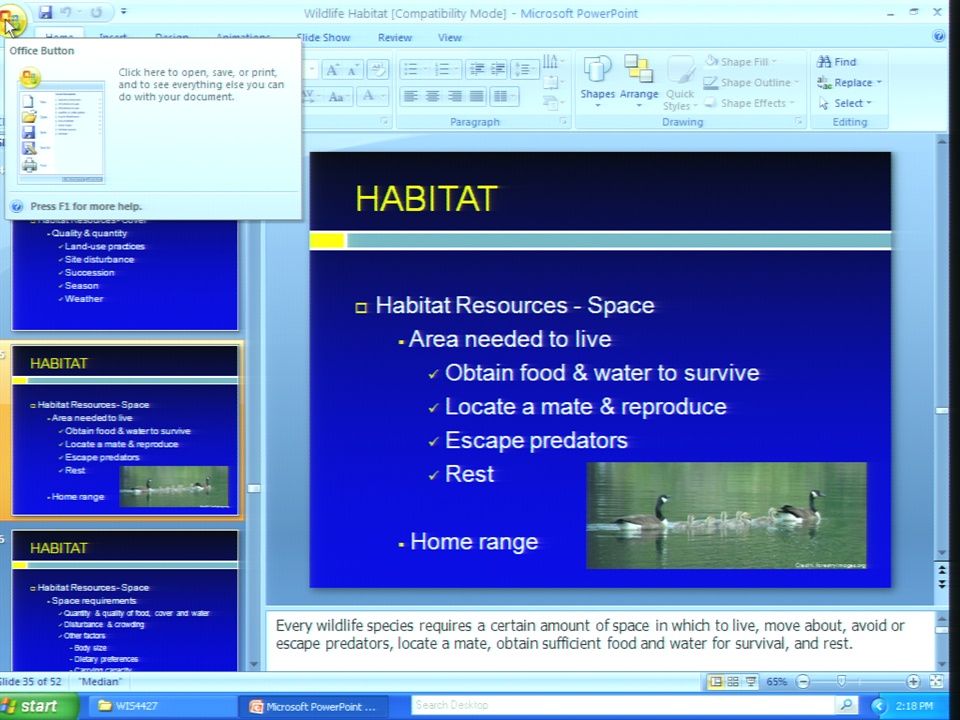Open the Columns dropdown
The image size is (960, 720).
coord(504,96)
